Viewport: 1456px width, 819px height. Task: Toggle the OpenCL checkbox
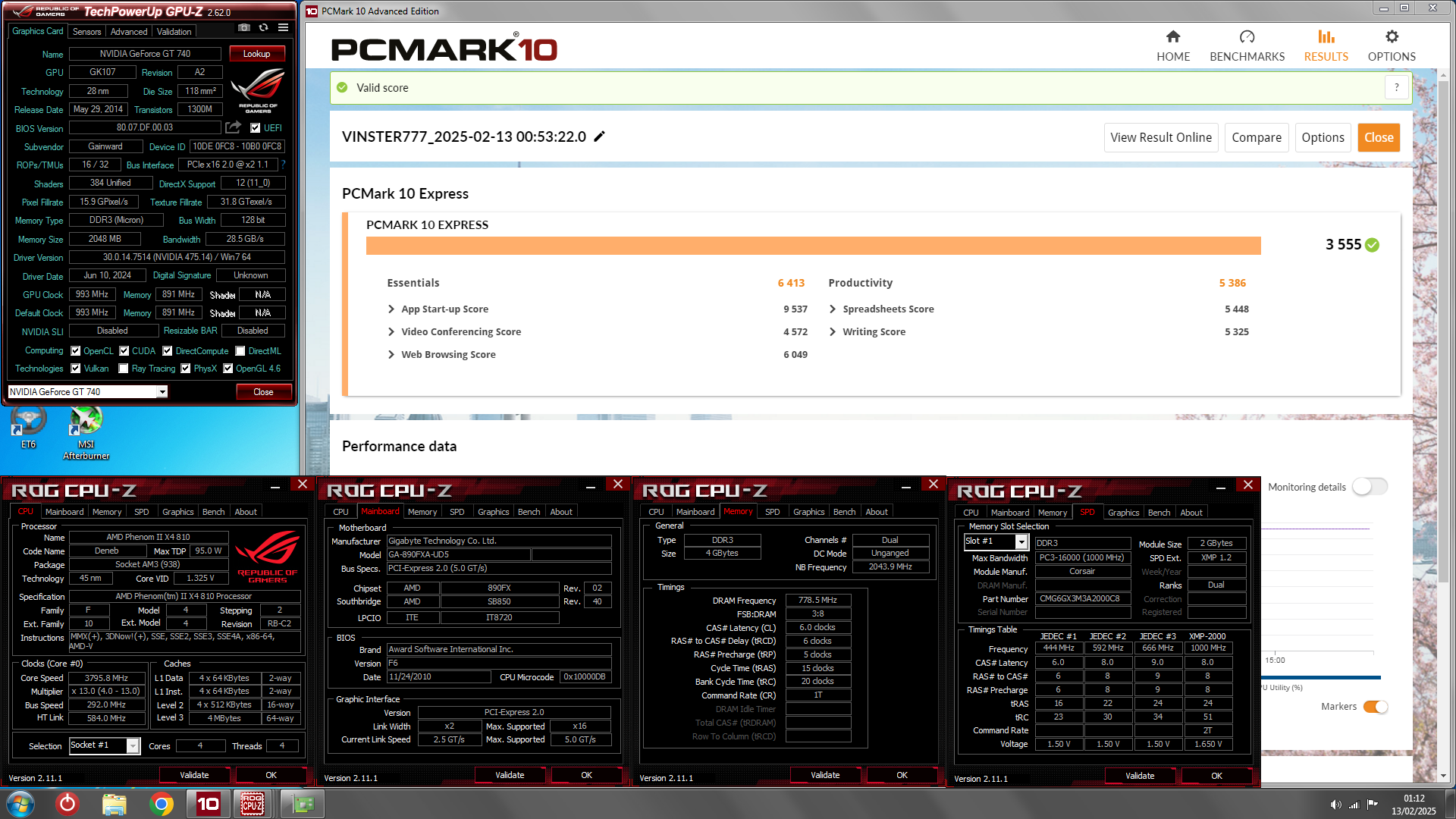click(75, 351)
